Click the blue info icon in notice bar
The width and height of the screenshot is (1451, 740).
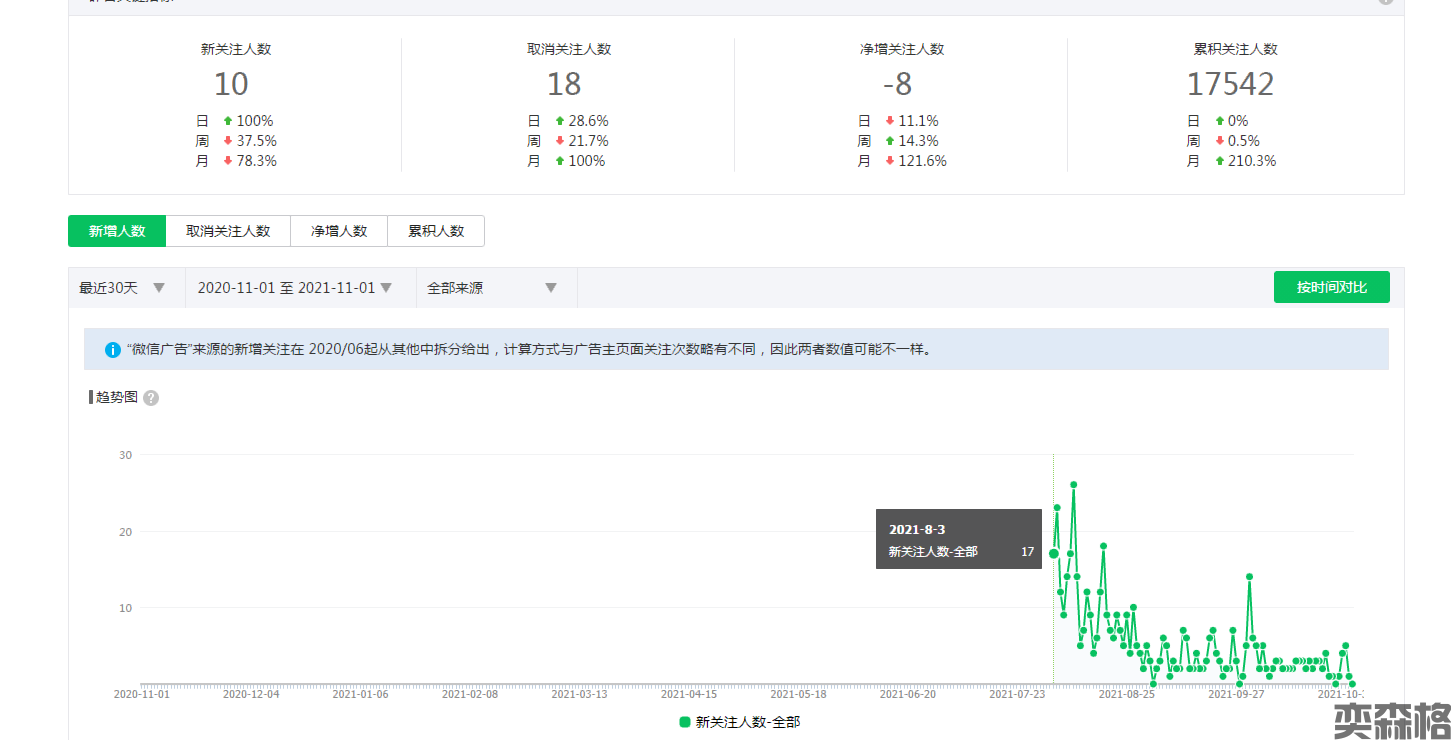[112, 350]
